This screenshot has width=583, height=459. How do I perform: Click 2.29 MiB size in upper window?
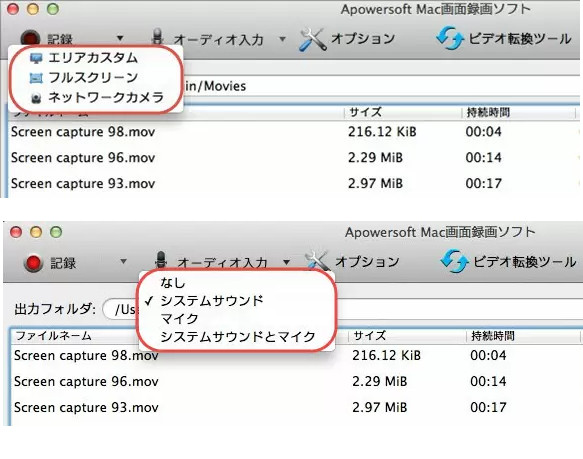[375, 158]
